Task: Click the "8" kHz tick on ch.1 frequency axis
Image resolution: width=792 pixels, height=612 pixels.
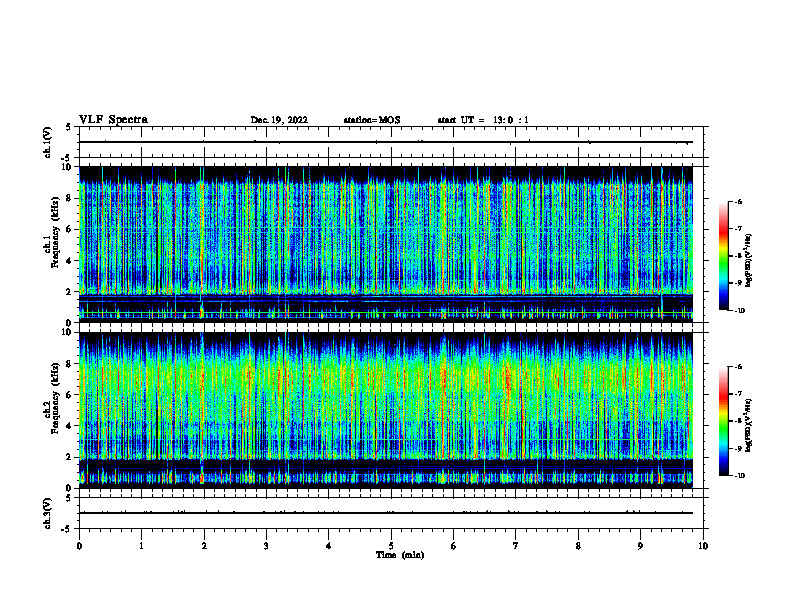Action: click(70, 198)
